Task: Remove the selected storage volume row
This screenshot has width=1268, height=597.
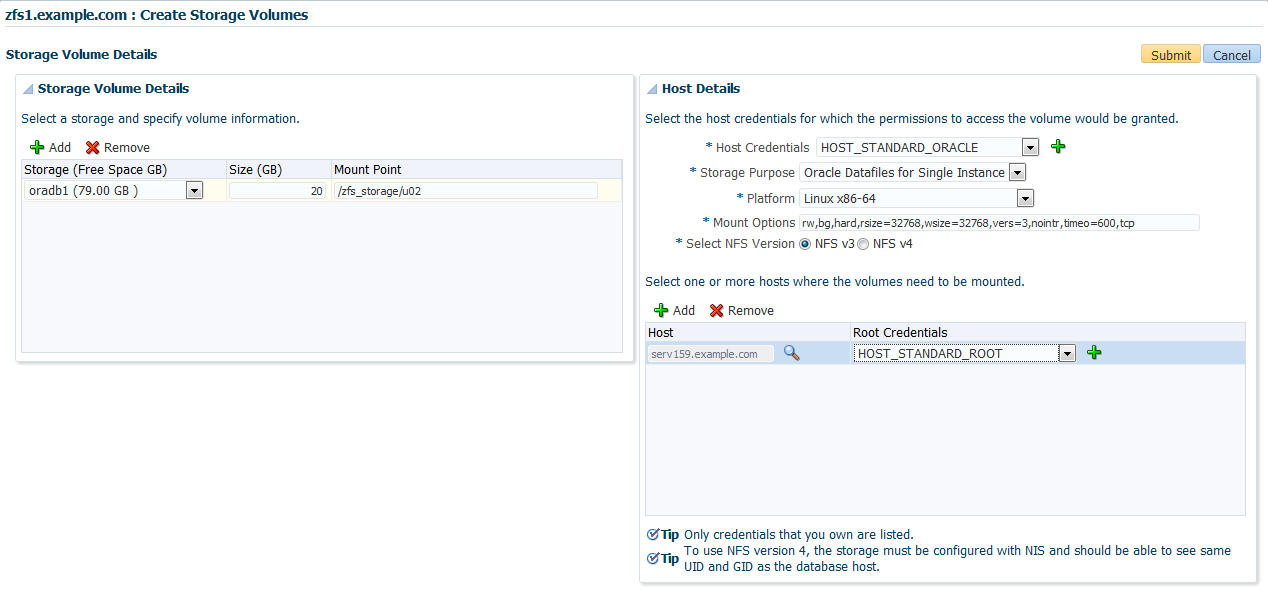Action: [x=118, y=147]
